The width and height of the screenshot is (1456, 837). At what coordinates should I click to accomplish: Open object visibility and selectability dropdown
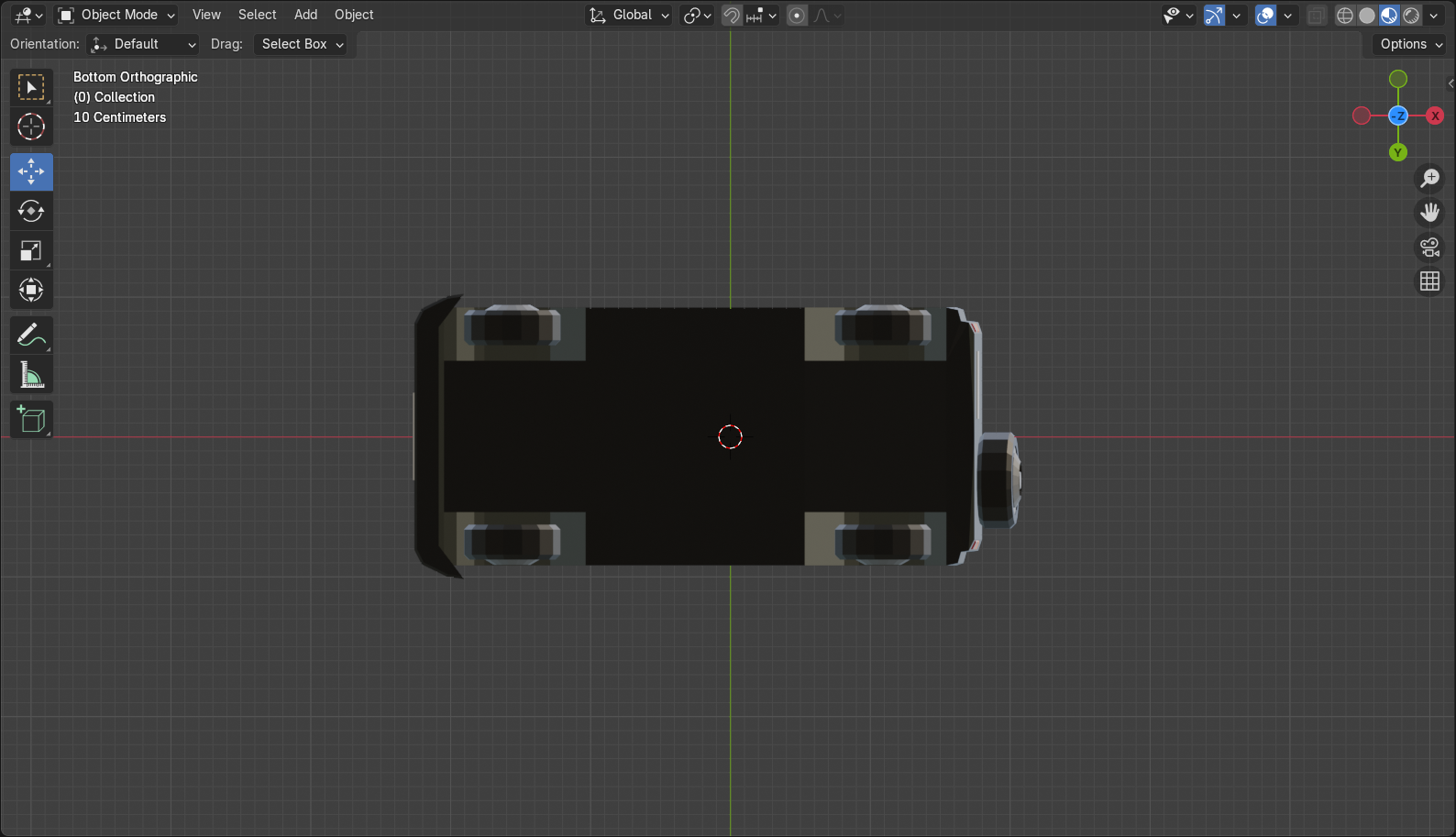(x=1178, y=15)
